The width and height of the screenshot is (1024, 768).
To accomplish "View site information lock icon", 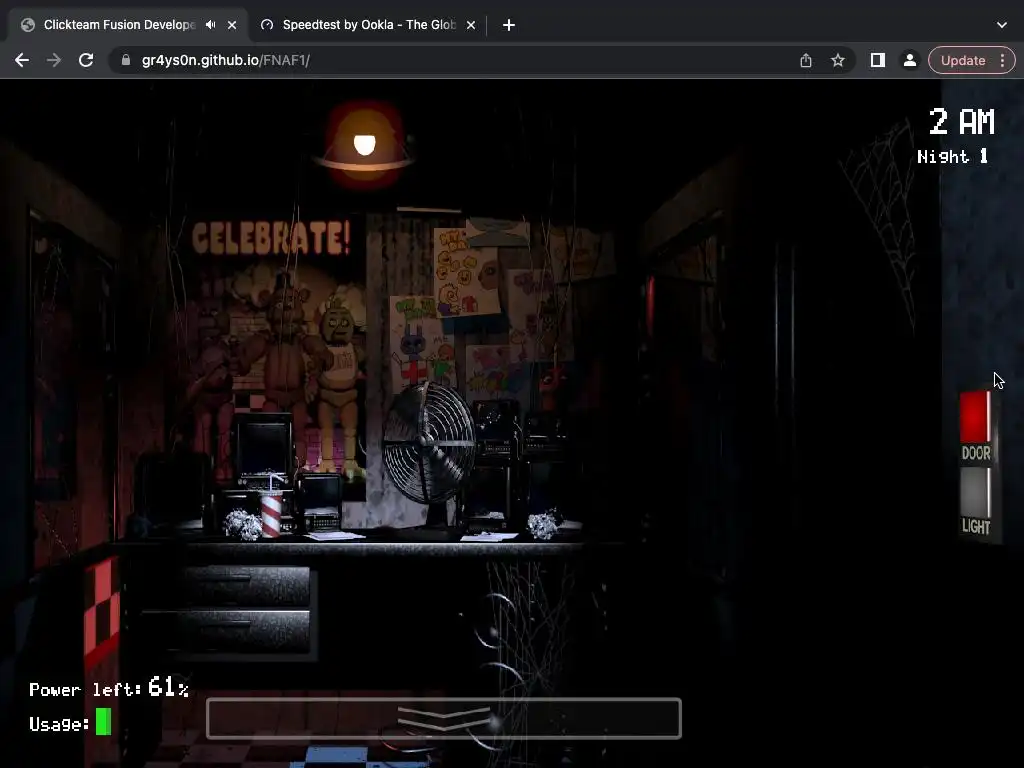I will pos(126,60).
